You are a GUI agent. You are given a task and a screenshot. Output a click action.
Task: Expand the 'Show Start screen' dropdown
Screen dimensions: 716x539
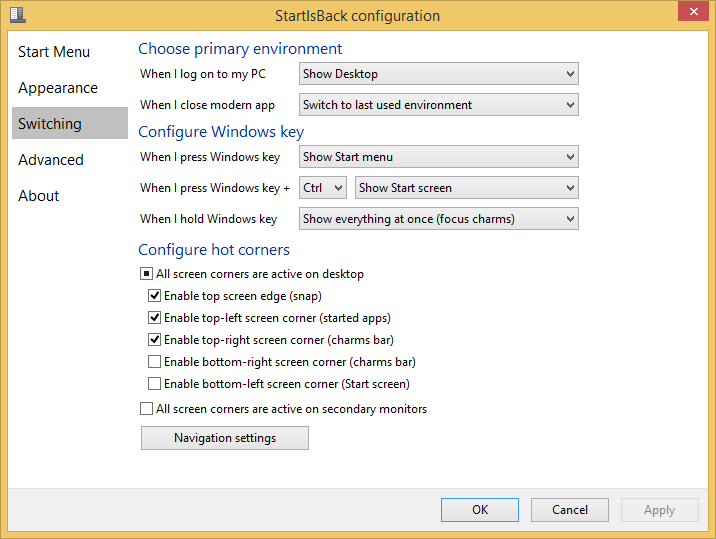point(467,187)
